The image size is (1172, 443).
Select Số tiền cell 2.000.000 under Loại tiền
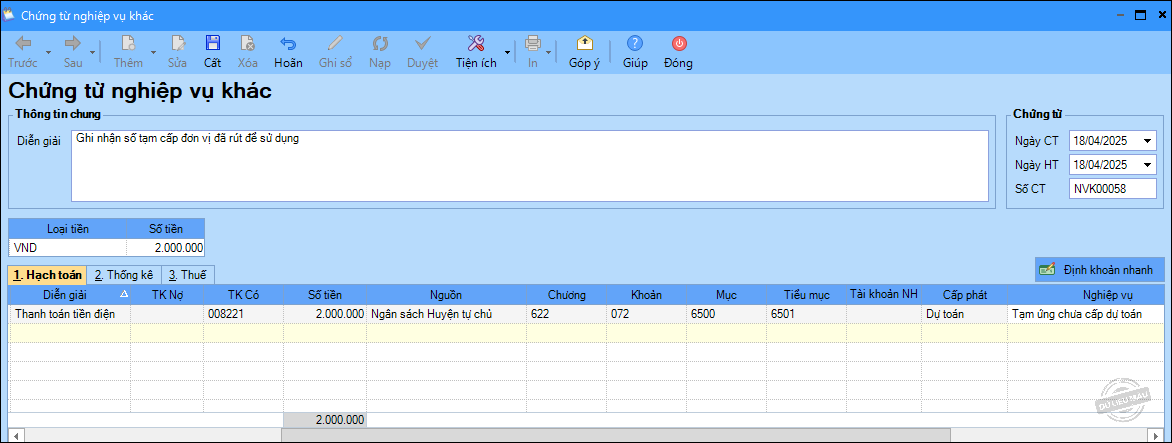point(165,247)
